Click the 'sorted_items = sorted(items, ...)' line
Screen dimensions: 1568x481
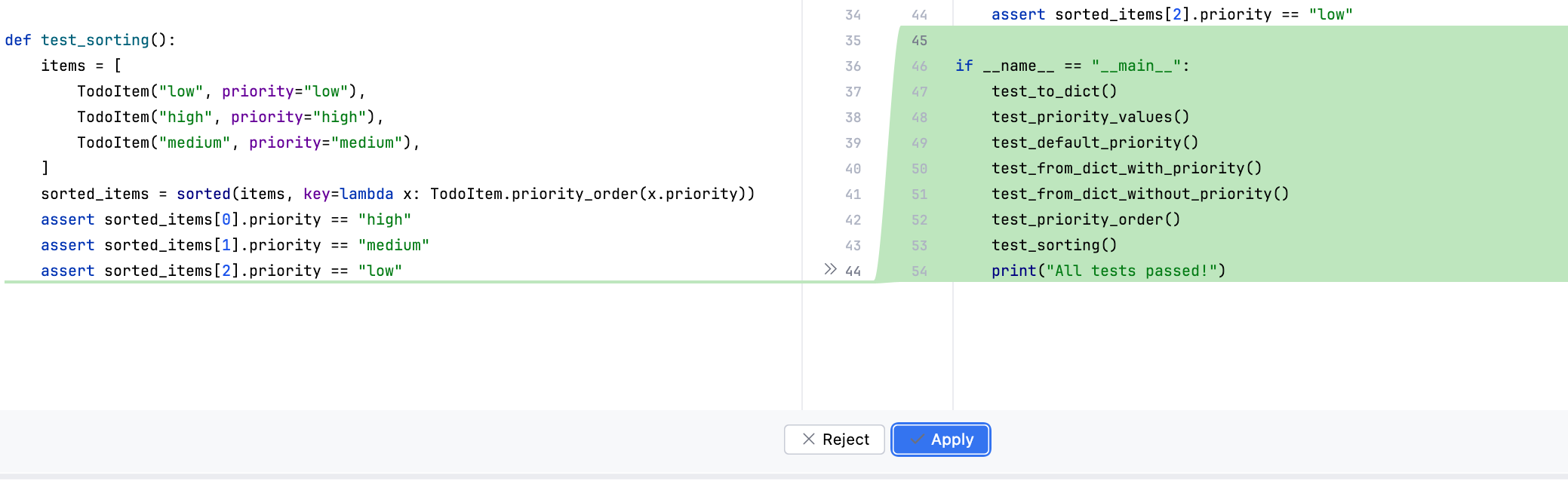pos(397,194)
